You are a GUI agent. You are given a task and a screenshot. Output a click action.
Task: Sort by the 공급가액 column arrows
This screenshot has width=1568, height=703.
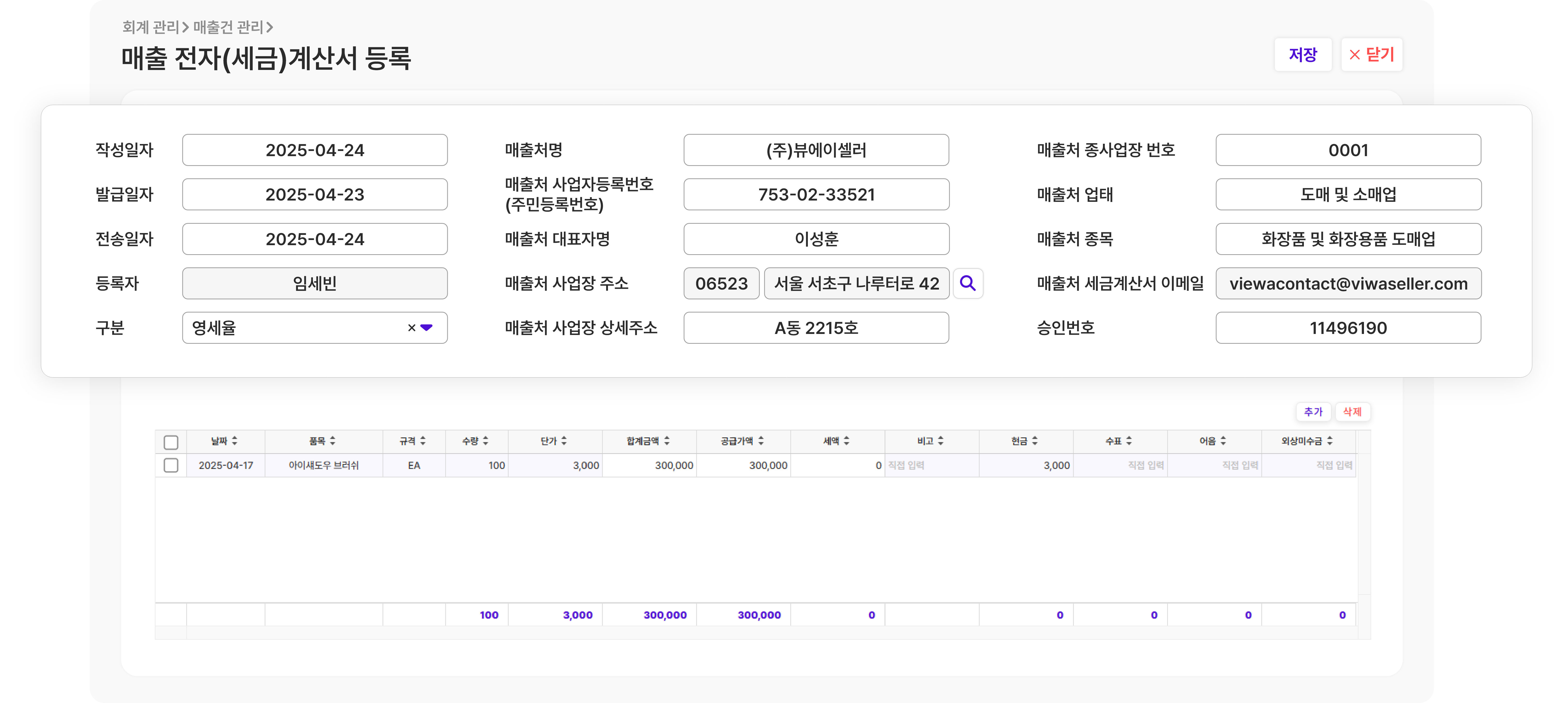point(761,441)
